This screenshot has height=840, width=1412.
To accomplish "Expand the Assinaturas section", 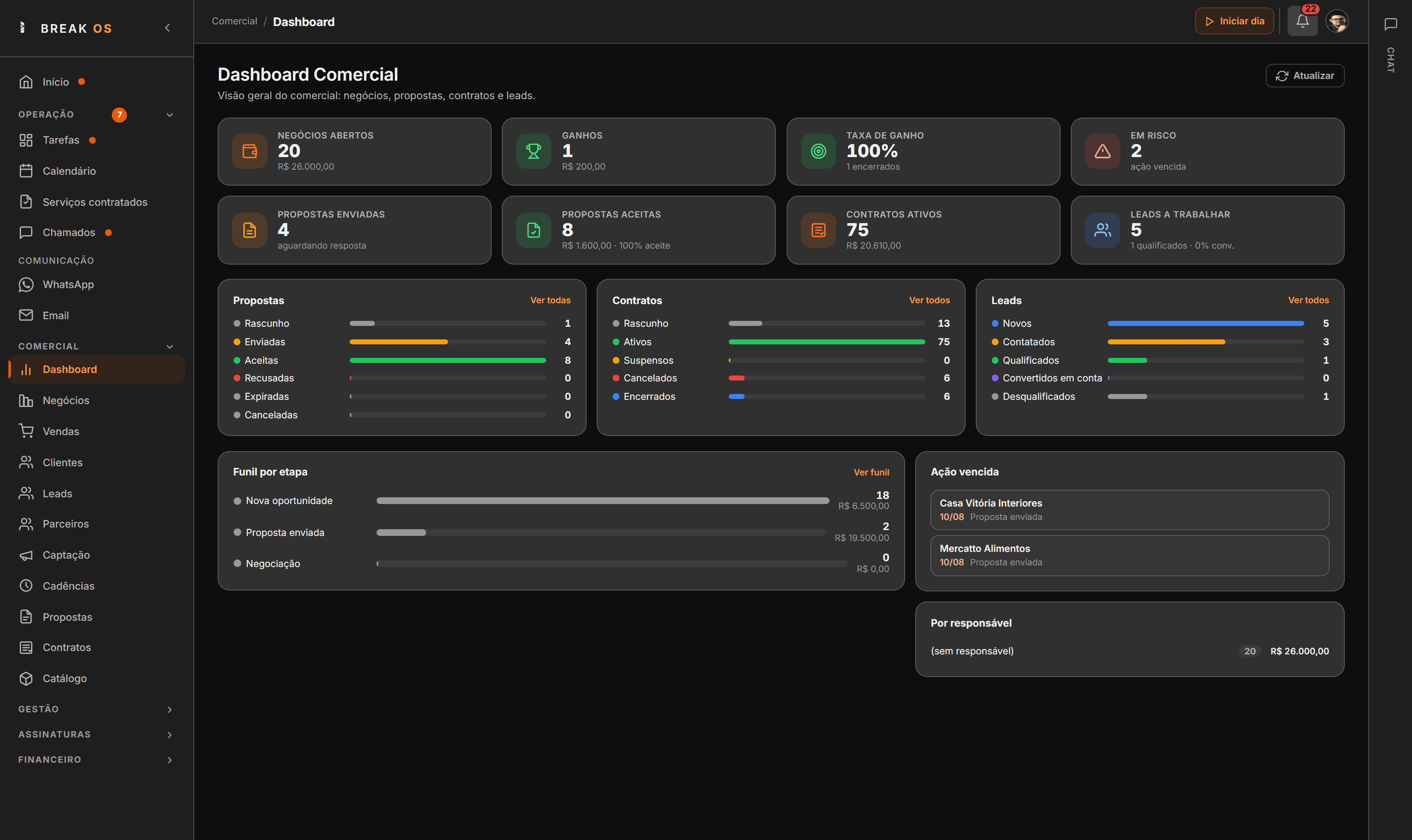I will point(96,735).
